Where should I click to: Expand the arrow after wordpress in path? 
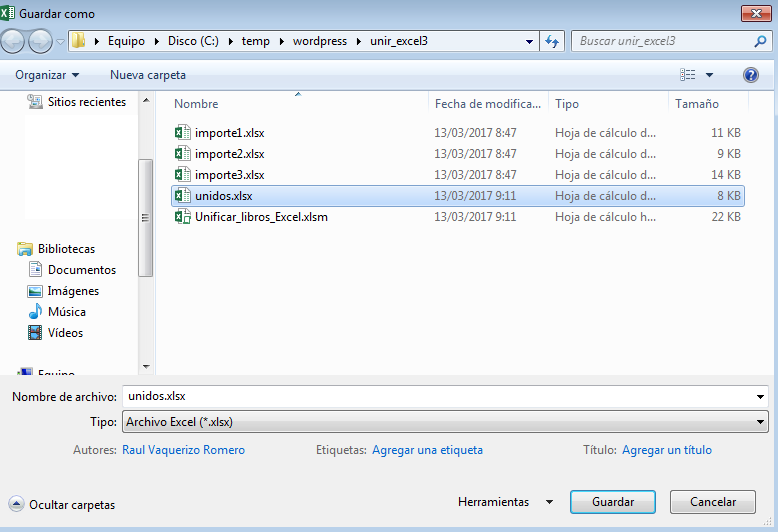[x=358, y=41]
